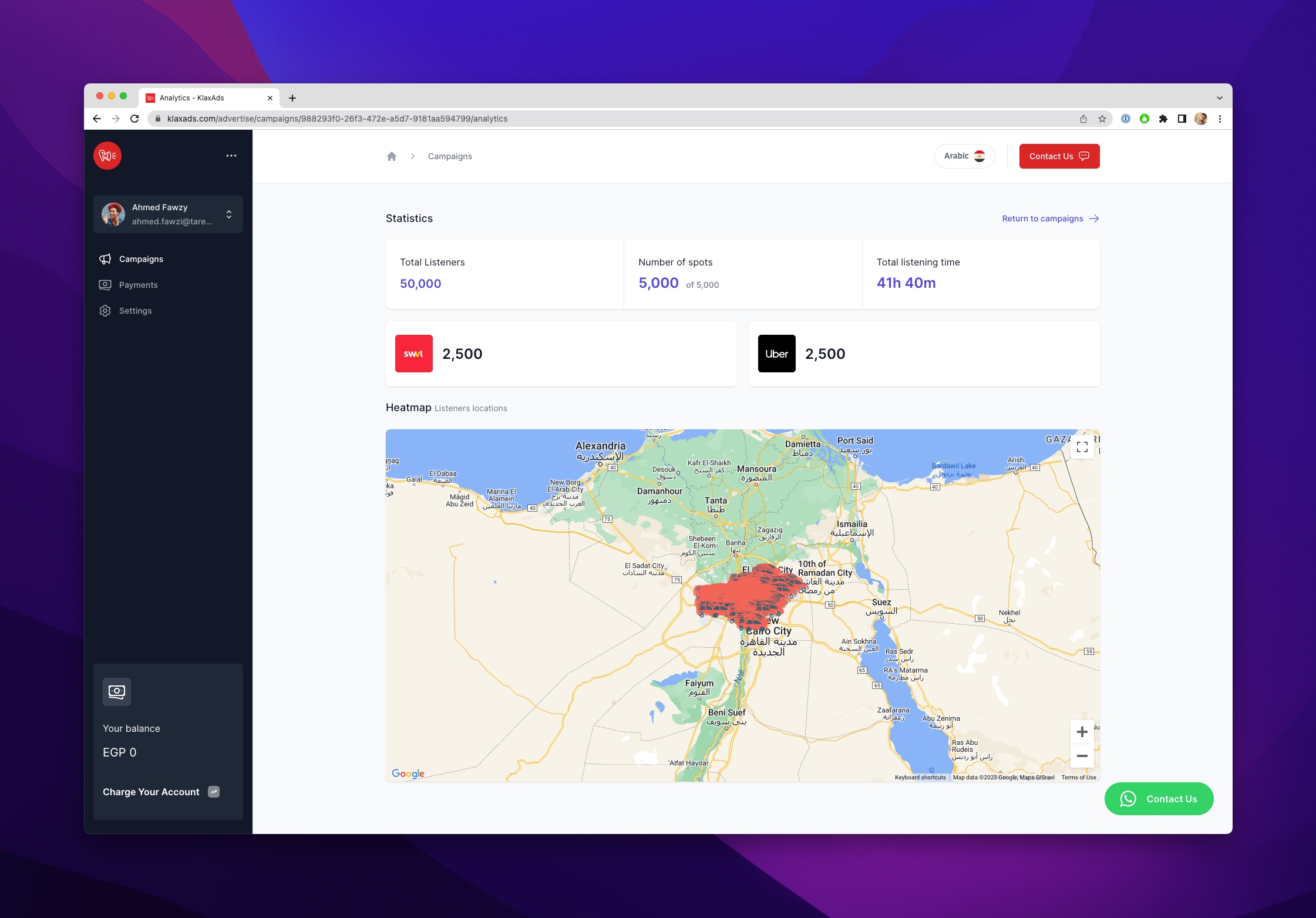Toggle the map fullscreen view
The image size is (1316, 918).
[x=1082, y=447]
